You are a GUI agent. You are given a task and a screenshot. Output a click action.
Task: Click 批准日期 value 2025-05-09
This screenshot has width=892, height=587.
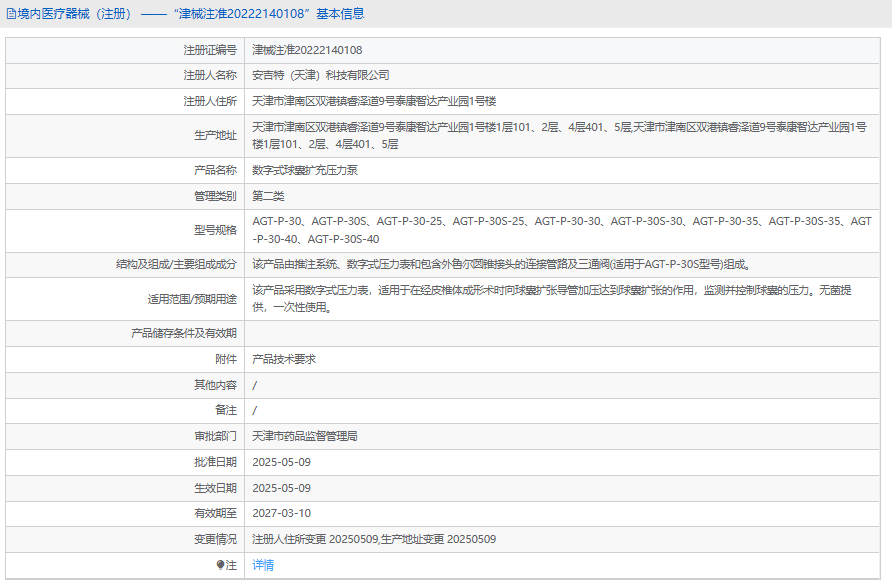[x=282, y=462]
